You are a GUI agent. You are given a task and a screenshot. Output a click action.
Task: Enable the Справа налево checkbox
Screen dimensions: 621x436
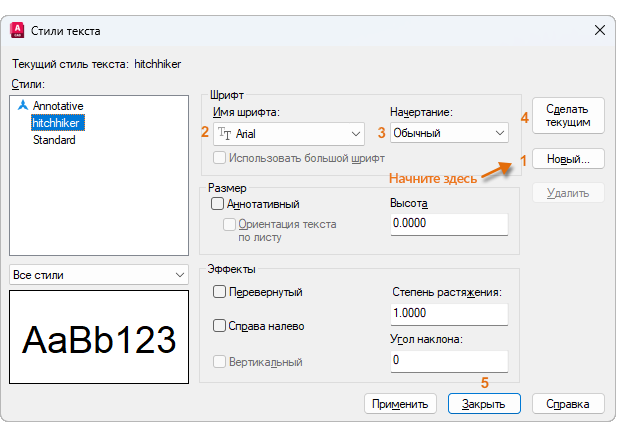pyautogui.click(x=219, y=326)
